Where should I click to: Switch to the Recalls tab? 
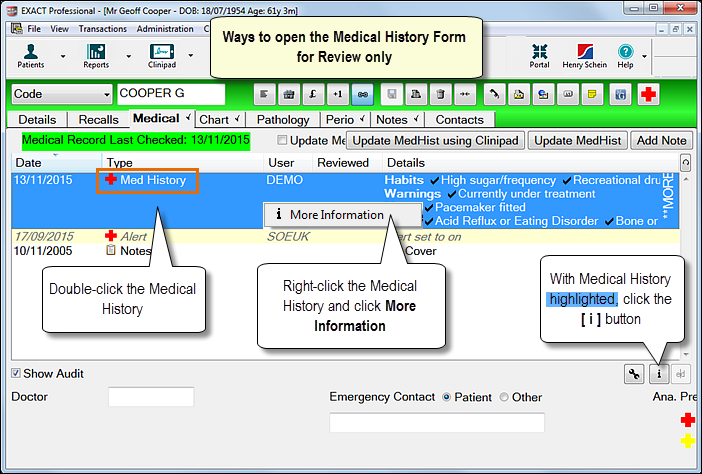[x=98, y=120]
